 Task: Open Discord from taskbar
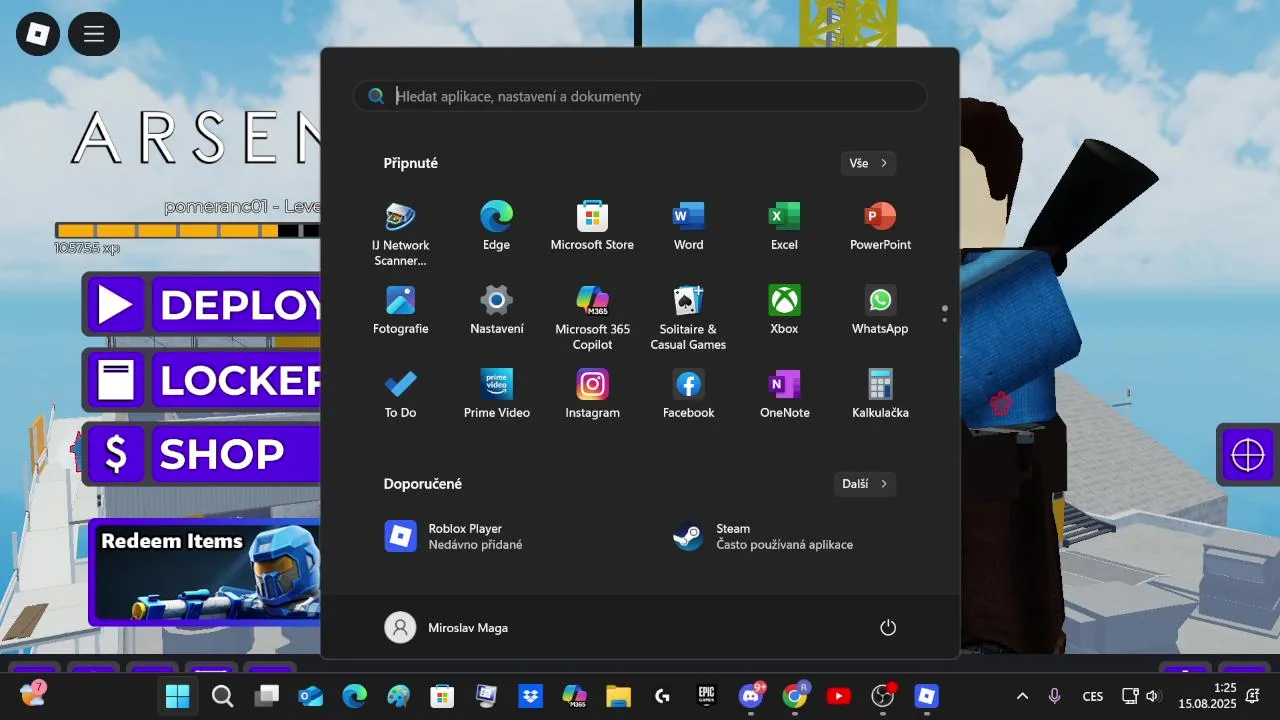tap(750, 696)
